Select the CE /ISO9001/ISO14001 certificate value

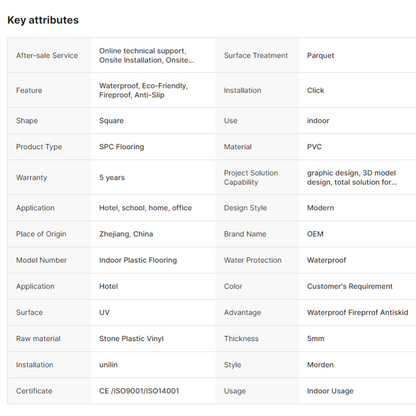pos(139,391)
